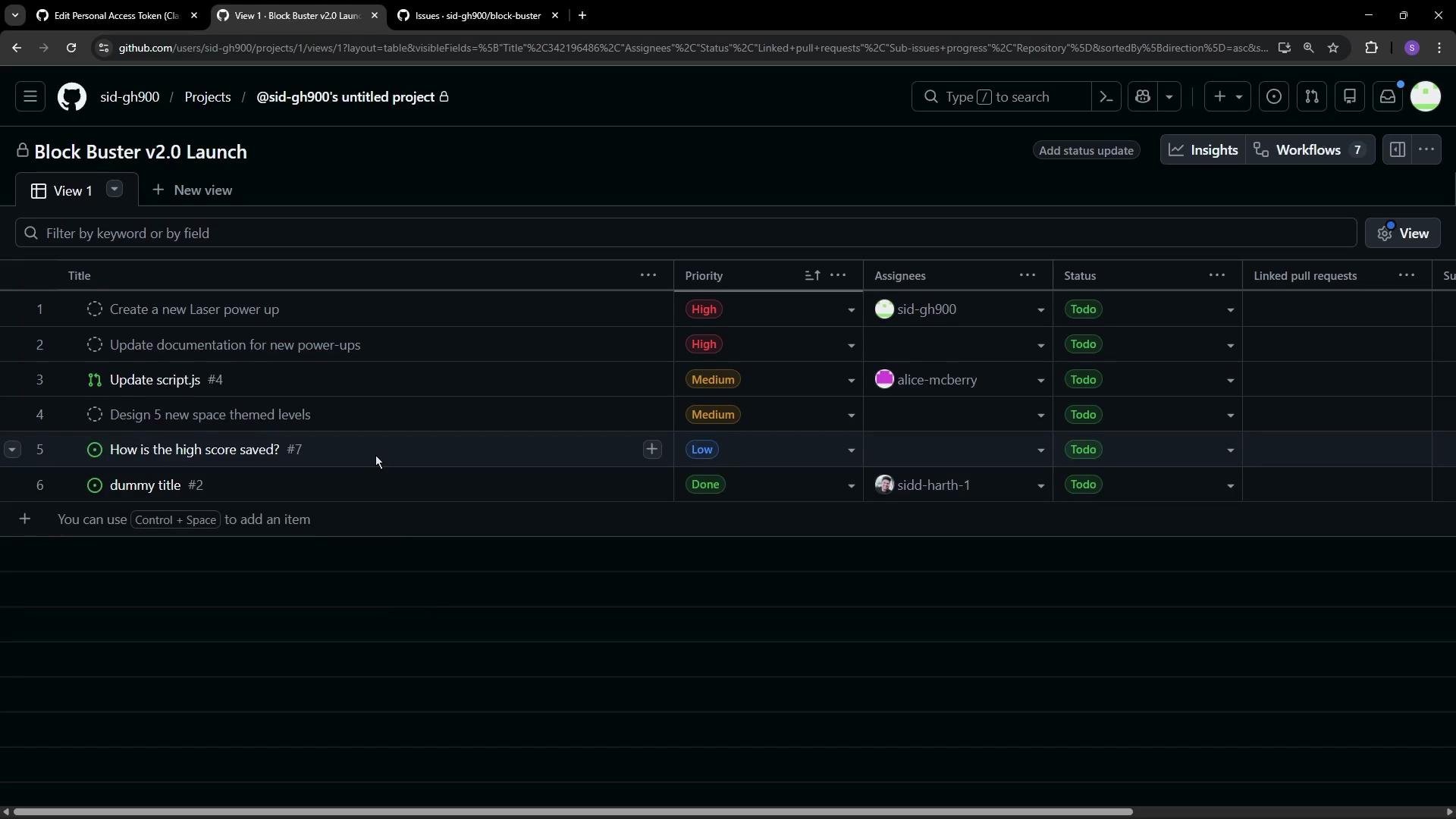Go to Projects breadcrumb
1456x819 pixels.
pos(208,97)
